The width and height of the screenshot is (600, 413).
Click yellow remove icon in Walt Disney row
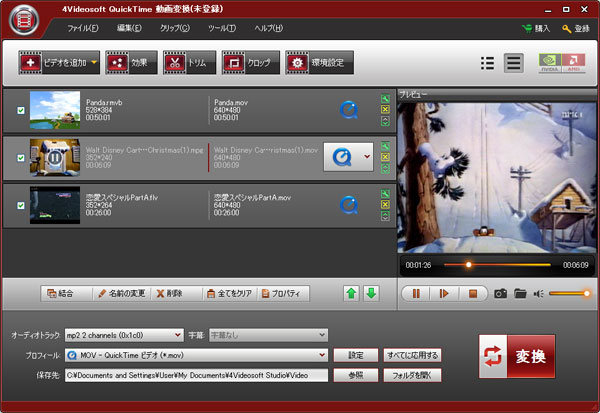click(385, 157)
